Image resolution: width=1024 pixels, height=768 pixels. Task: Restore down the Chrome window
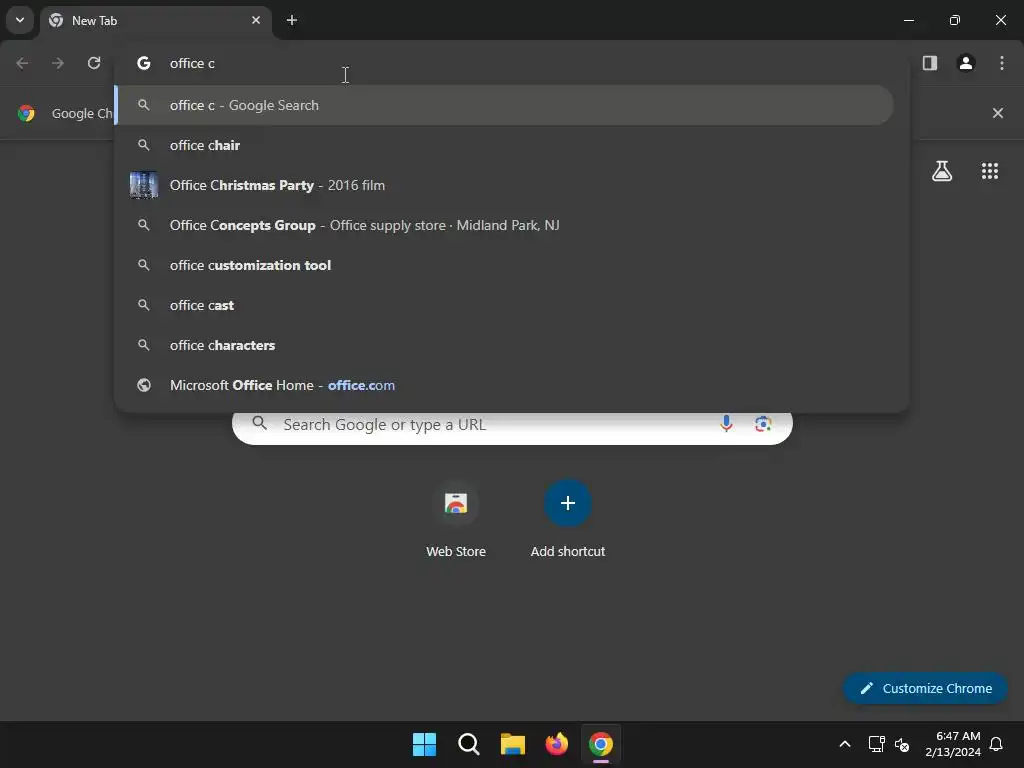click(x=955, y=20)
